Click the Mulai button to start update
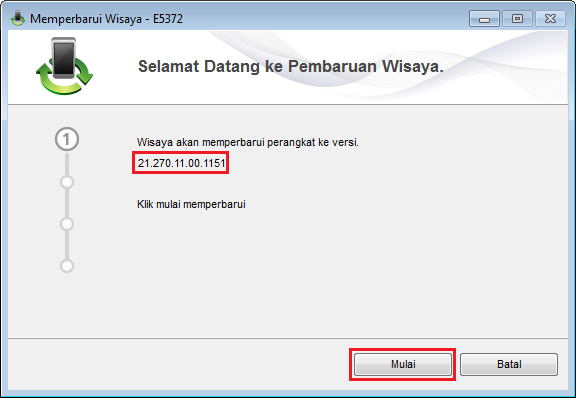The height and width of the screenshot is (398, 576). click(x=403, y=364)
